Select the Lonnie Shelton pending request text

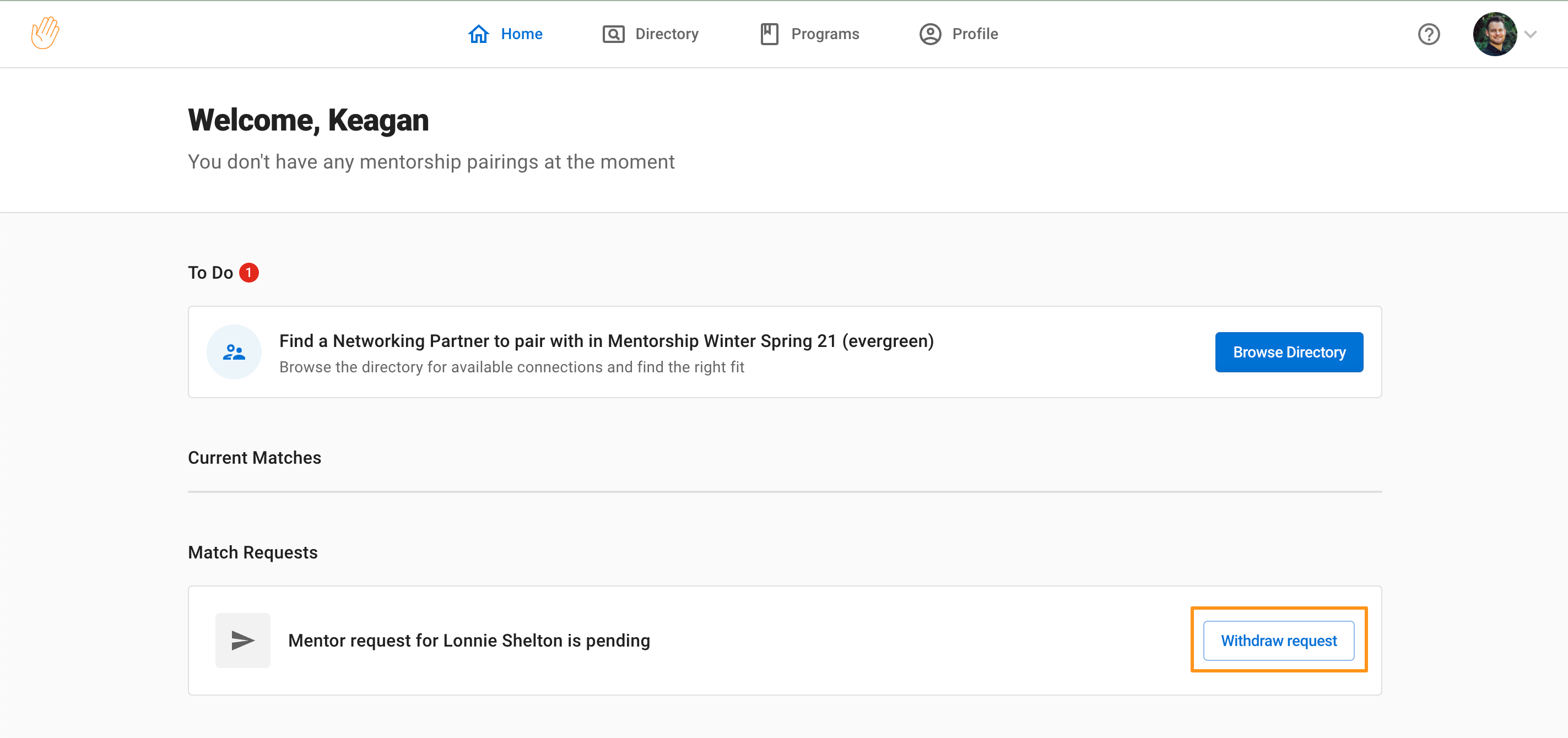(469, 641)
